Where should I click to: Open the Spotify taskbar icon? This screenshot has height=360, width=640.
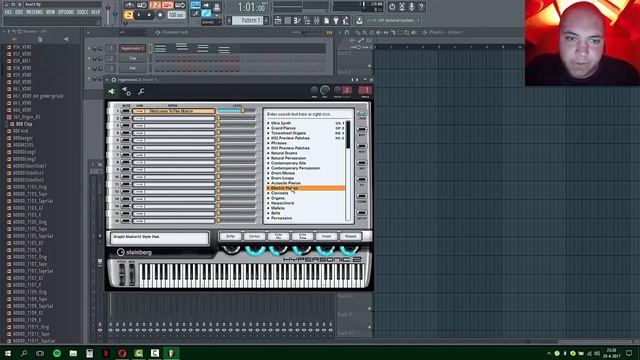point(57,353)
